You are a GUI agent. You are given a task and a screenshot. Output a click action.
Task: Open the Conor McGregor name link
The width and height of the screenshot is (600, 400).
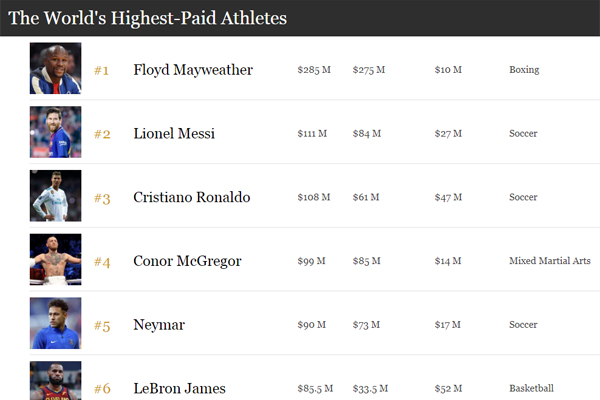187,261
